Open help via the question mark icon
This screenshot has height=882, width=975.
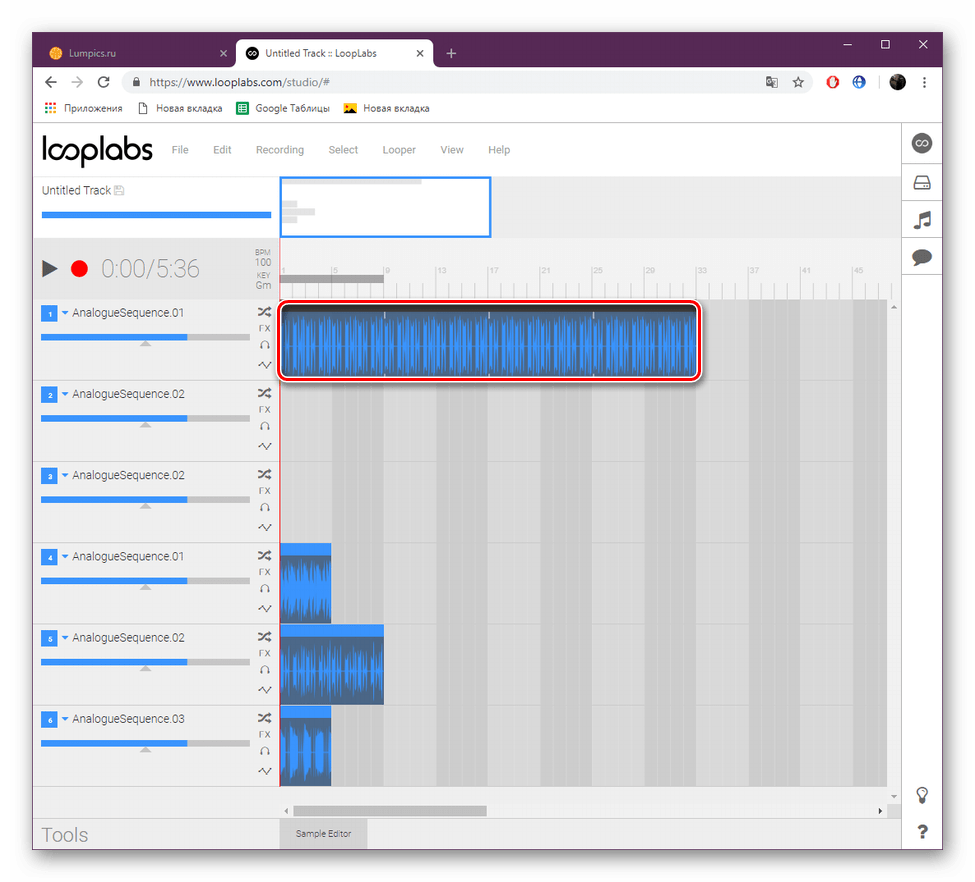(921, 831)
